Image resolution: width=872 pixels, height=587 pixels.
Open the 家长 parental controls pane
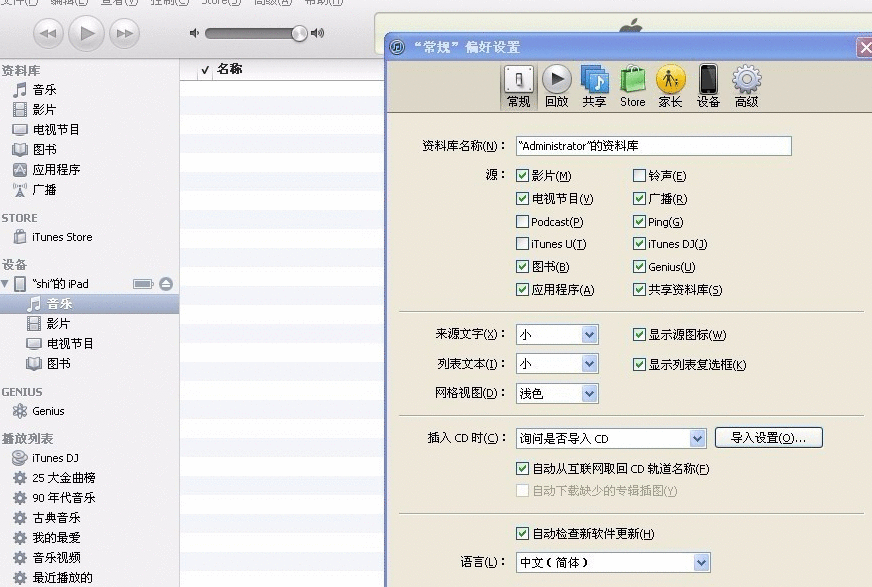[x=670, y=84]
